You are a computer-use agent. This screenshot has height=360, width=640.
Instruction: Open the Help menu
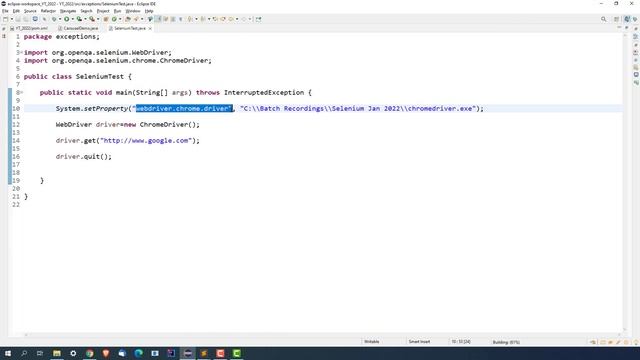pyautogui.click(x=149, y=11)
